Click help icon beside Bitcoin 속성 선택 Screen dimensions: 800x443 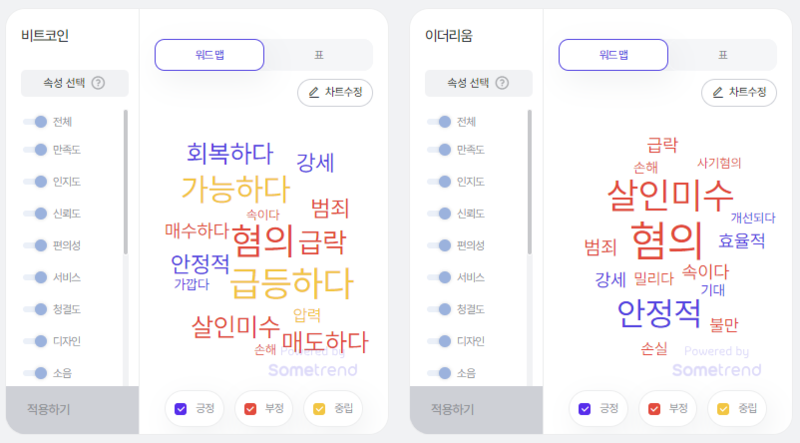click(98, 83)
